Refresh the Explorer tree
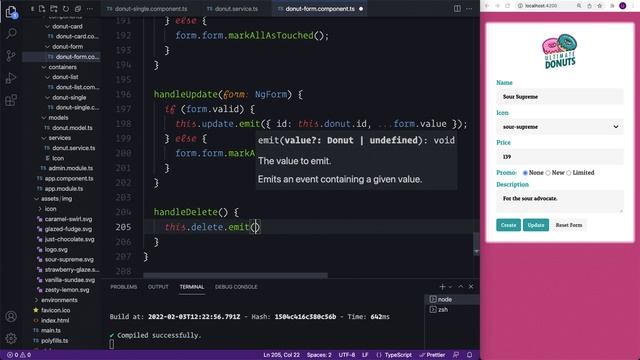The height and width of the screenshot is (360, 640). [x=66, y=9]
